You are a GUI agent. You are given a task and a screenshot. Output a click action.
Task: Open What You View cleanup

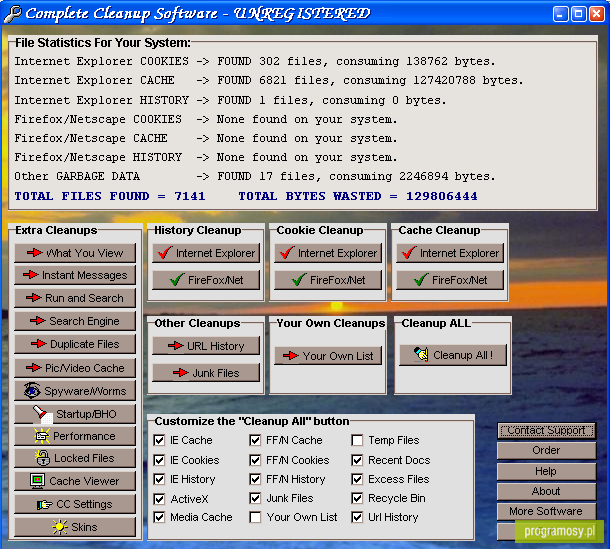(x=75, y=253)
